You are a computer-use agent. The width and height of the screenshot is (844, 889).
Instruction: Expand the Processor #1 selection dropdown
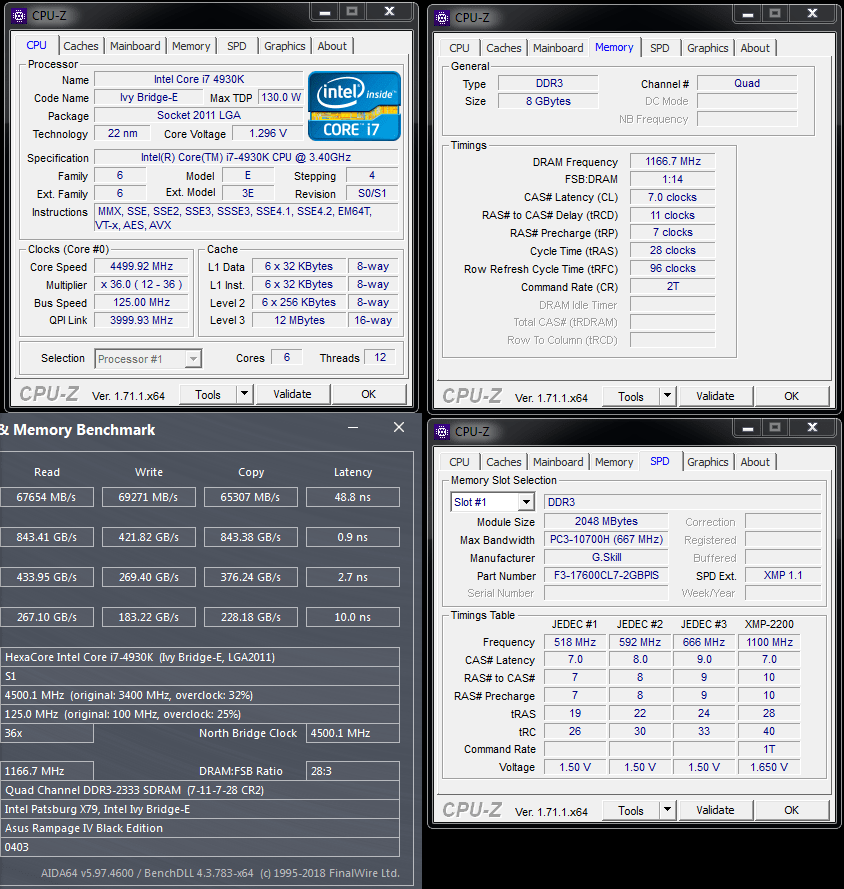(193, 359)
